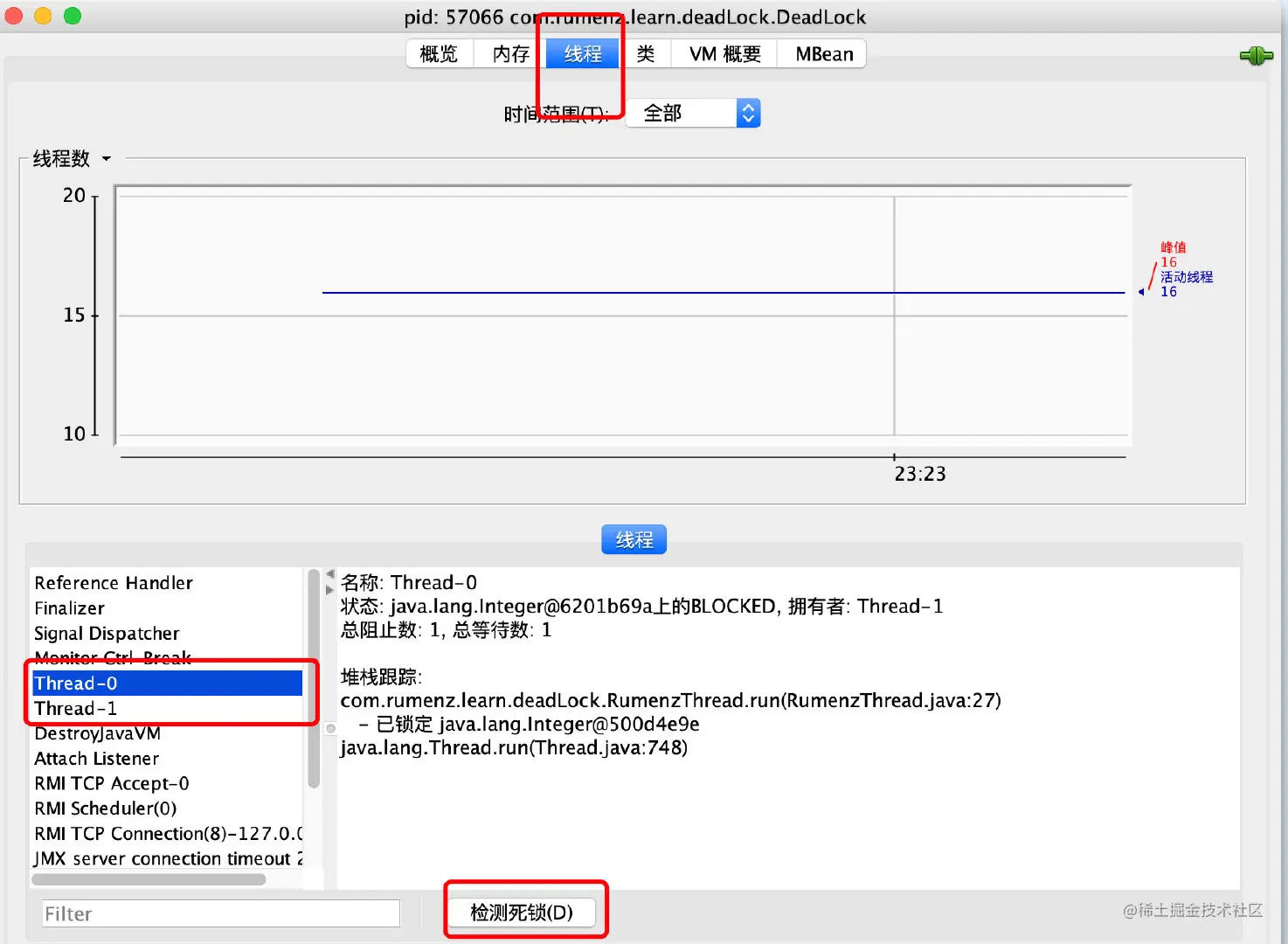Collapse split pane with left arrow
Viewport: 1288px width, 944px height.
point(330,574)
